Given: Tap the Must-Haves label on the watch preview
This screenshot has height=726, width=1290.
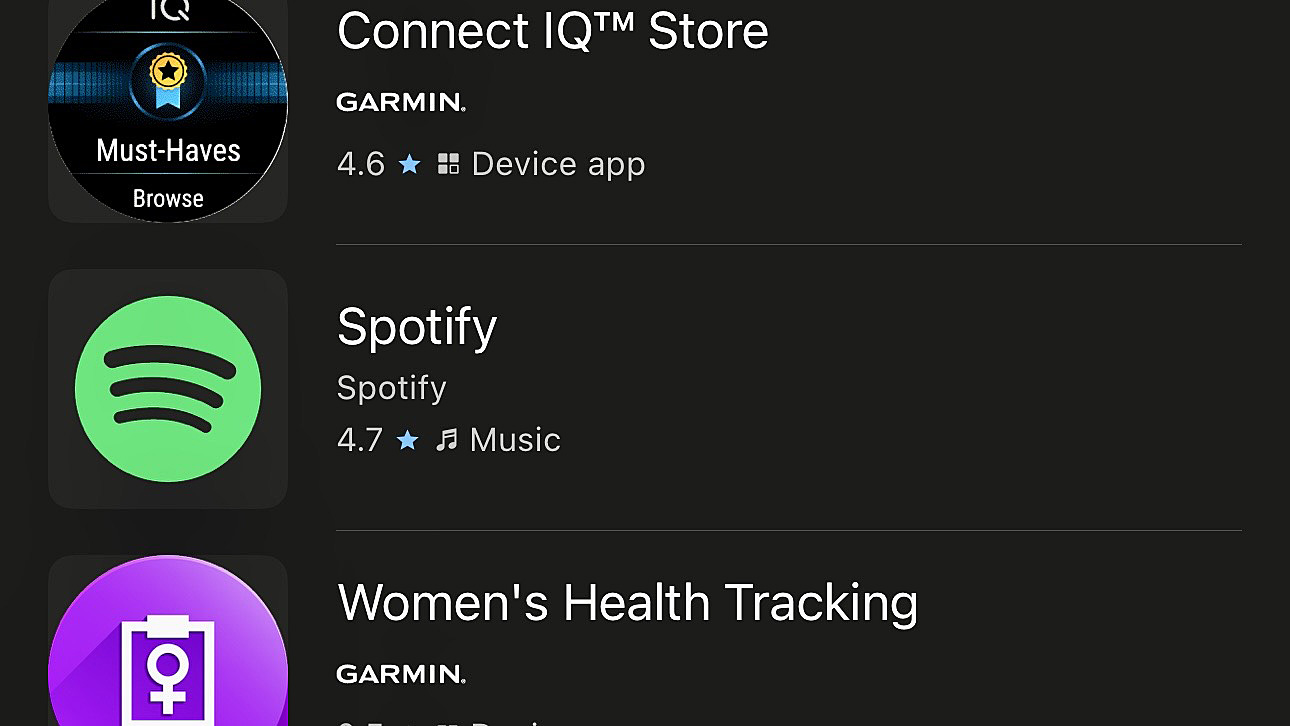Looking at the screenshot, I should pos(166,149).
